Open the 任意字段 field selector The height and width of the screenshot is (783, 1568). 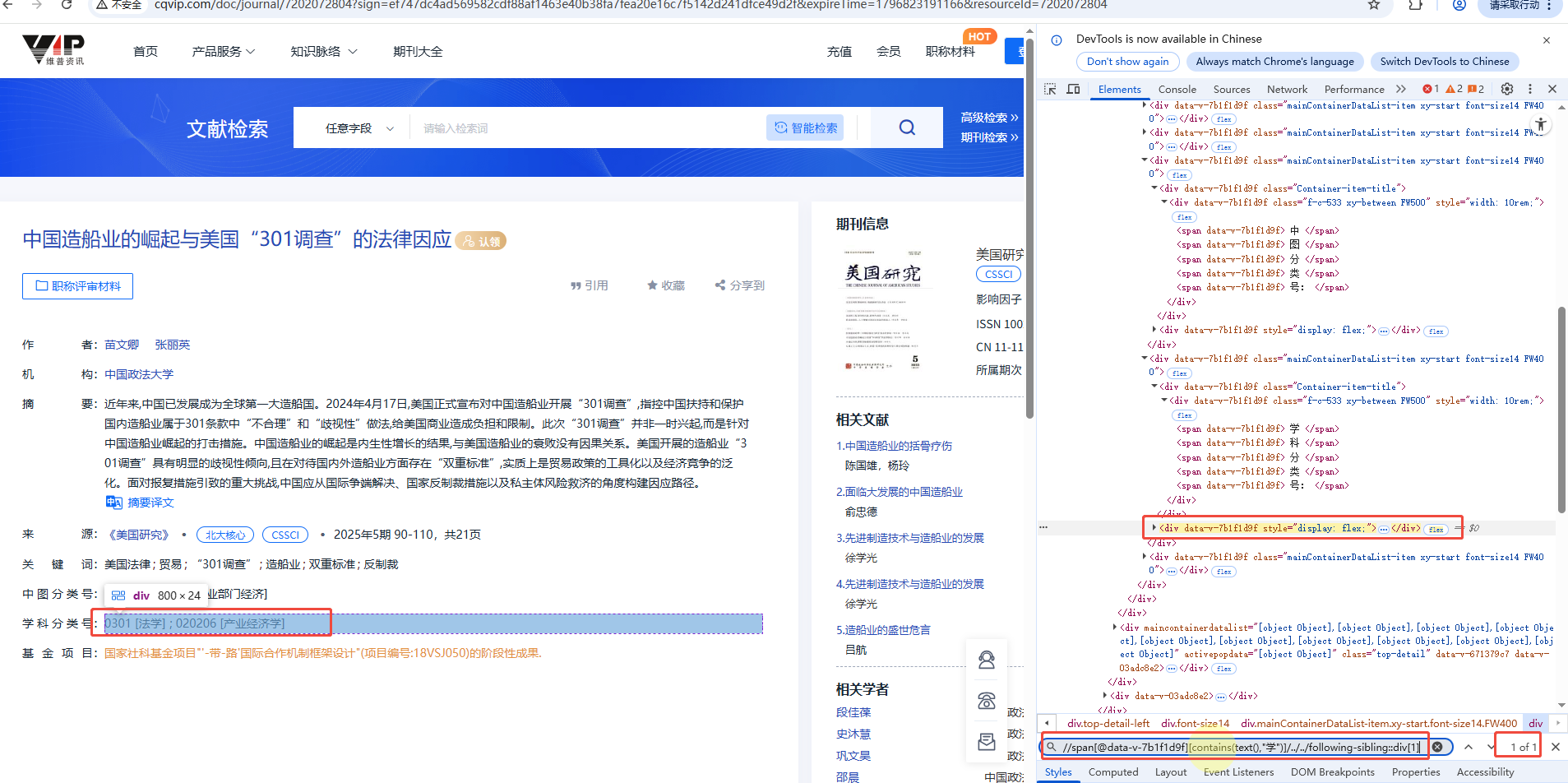coord(359,128)
